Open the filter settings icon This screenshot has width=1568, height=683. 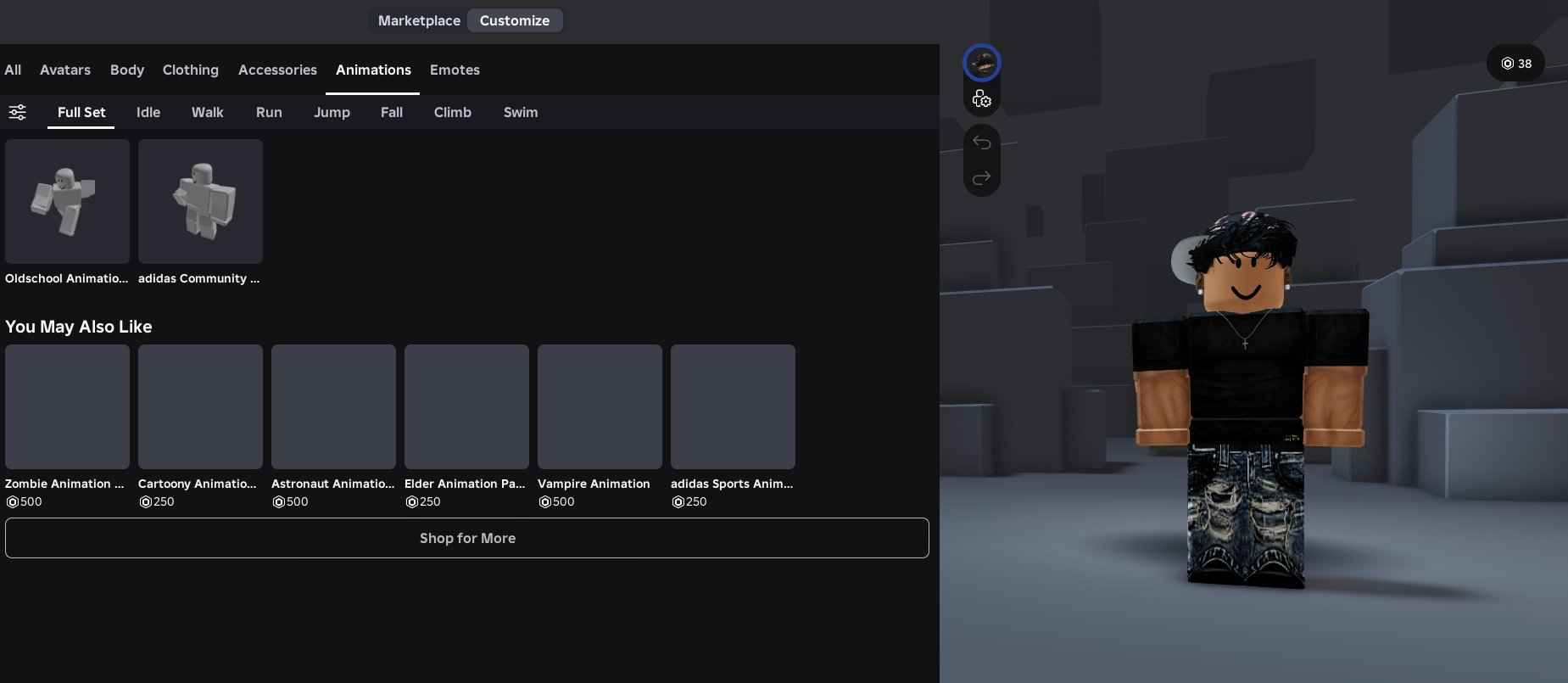pyautogui.click(x=17, y=112)
